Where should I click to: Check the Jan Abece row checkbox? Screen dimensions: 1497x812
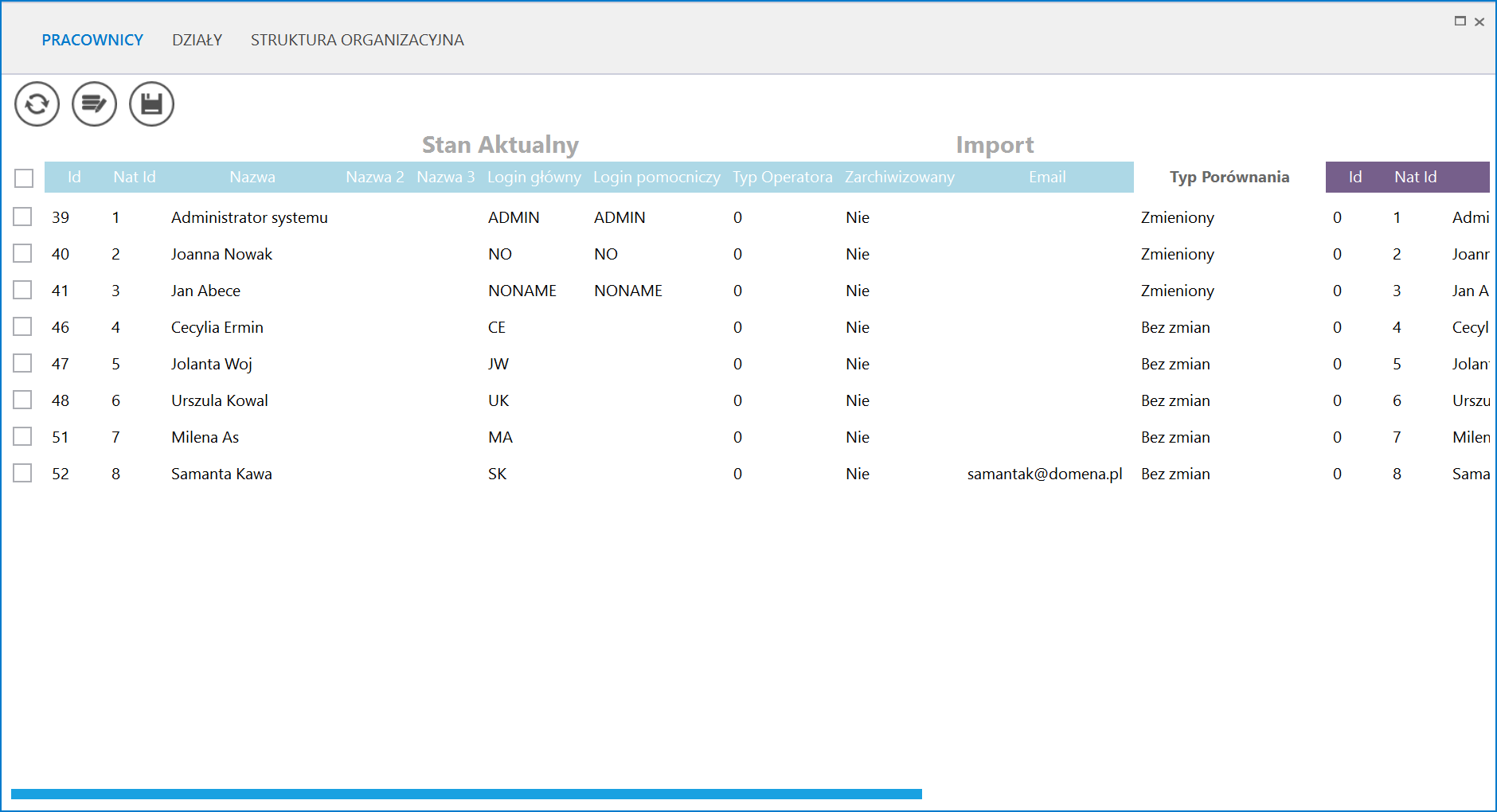tap(22, 290)
